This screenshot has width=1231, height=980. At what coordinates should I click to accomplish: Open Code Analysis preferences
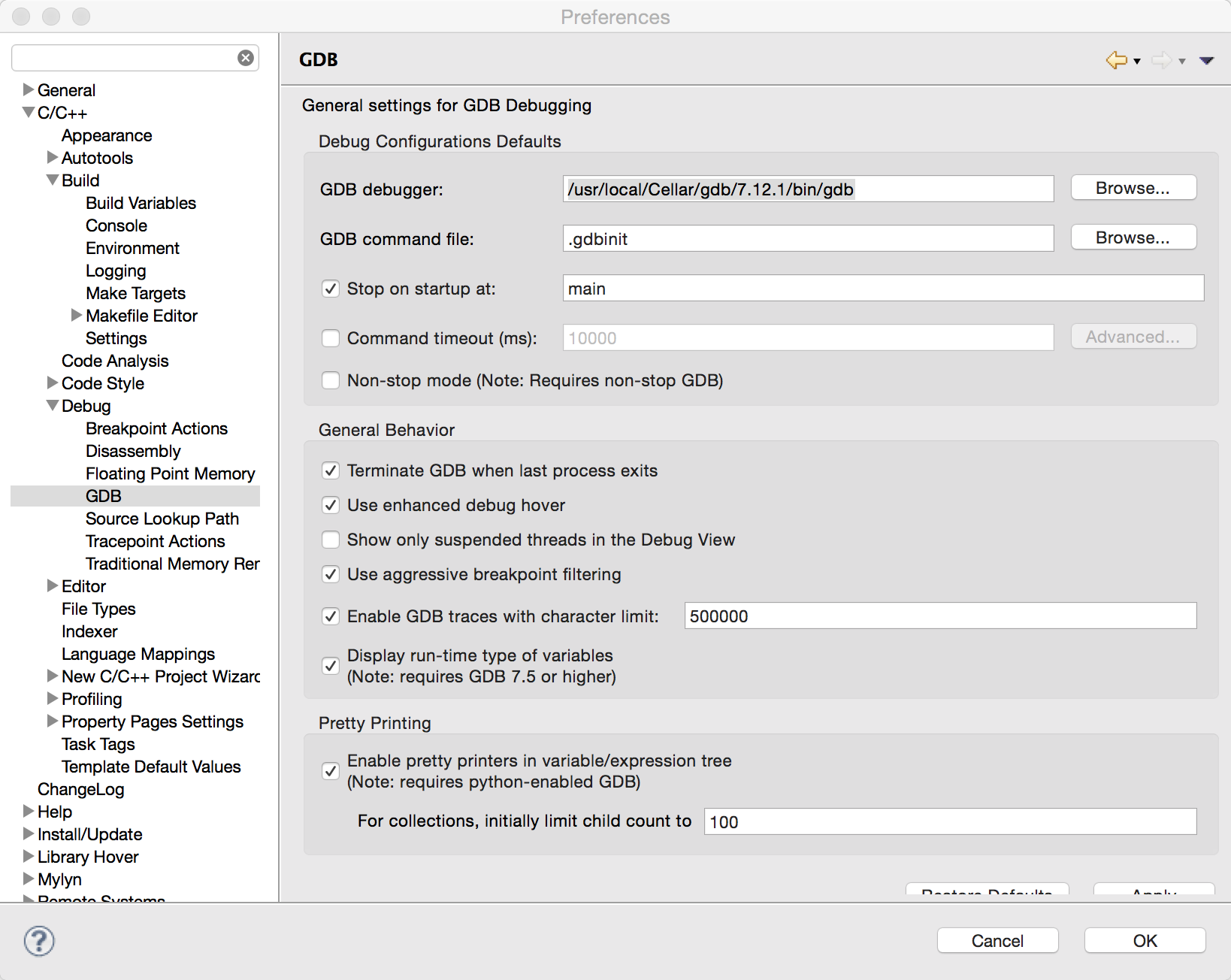pyautogui.click(x=115, y=361)
